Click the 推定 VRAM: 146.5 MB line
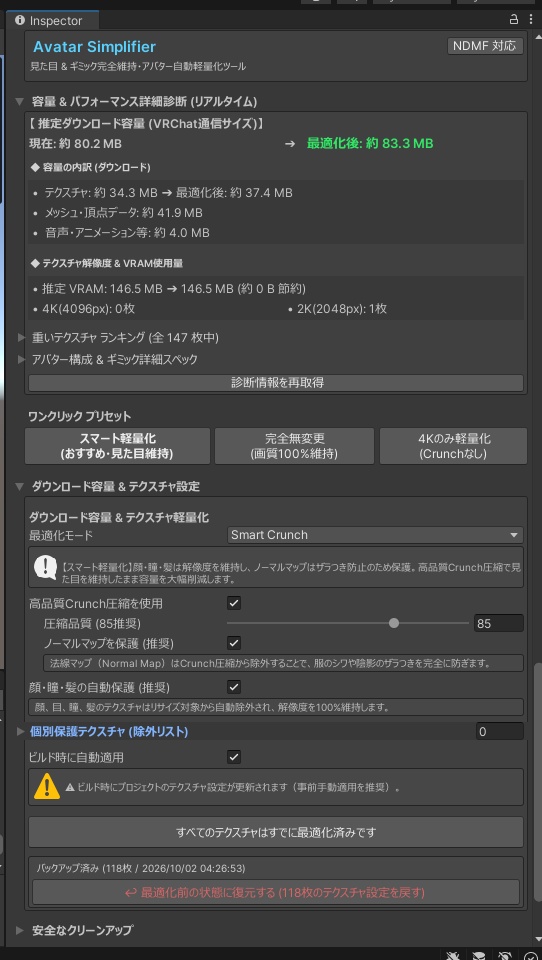542x960 pixels. [x=174, y=288]
